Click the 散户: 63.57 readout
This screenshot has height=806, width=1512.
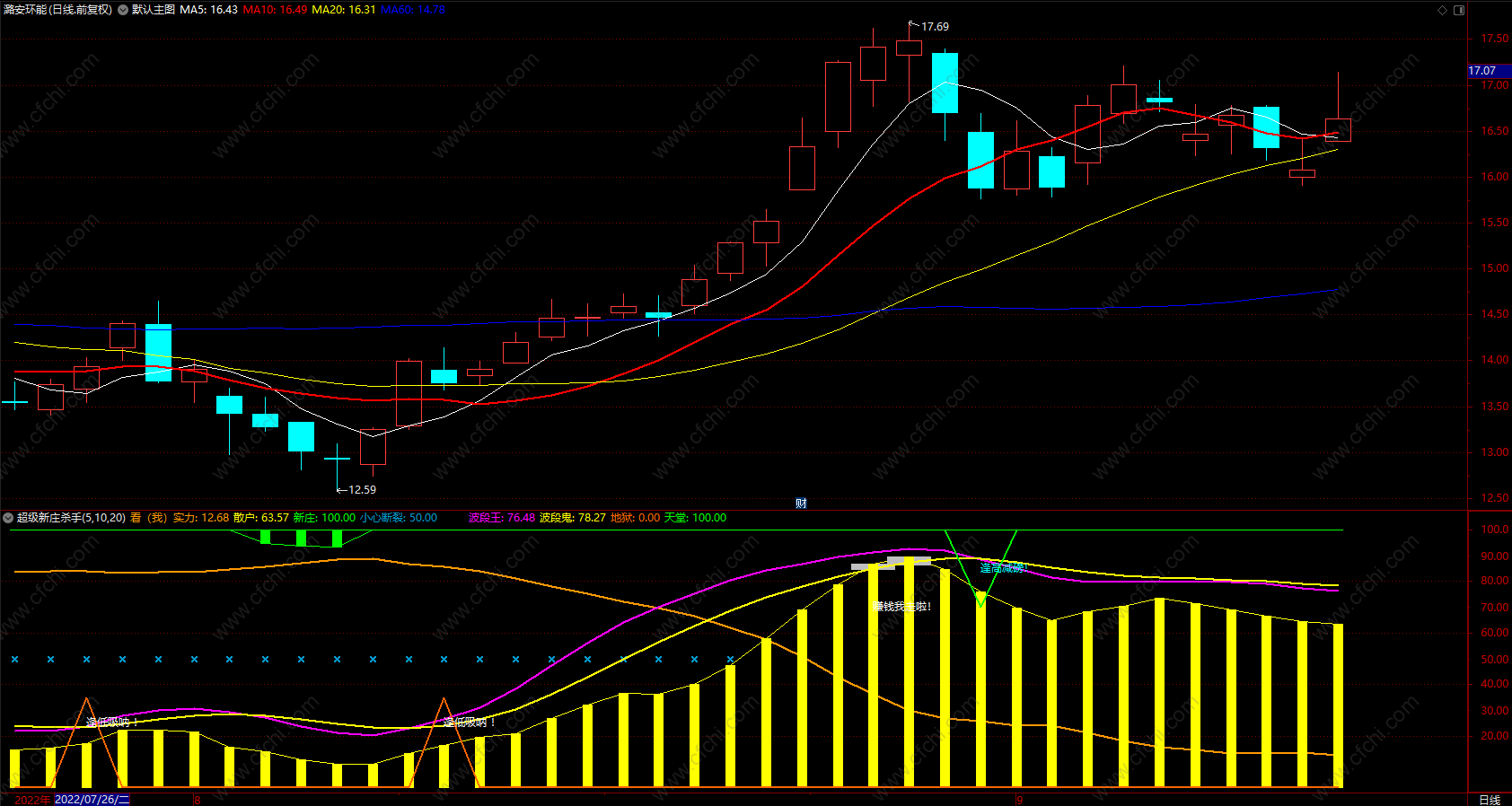[x=261, y=518]
